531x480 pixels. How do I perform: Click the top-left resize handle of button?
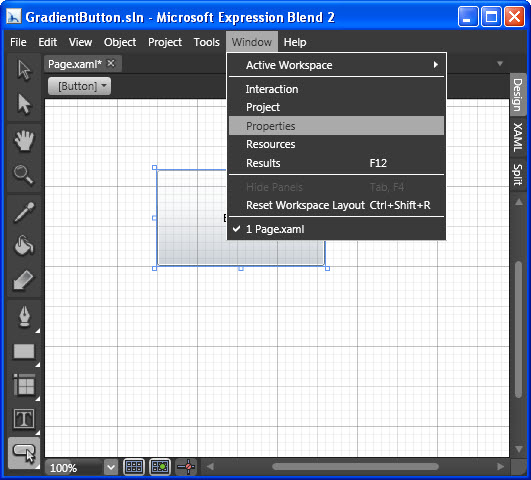(154, 167)
